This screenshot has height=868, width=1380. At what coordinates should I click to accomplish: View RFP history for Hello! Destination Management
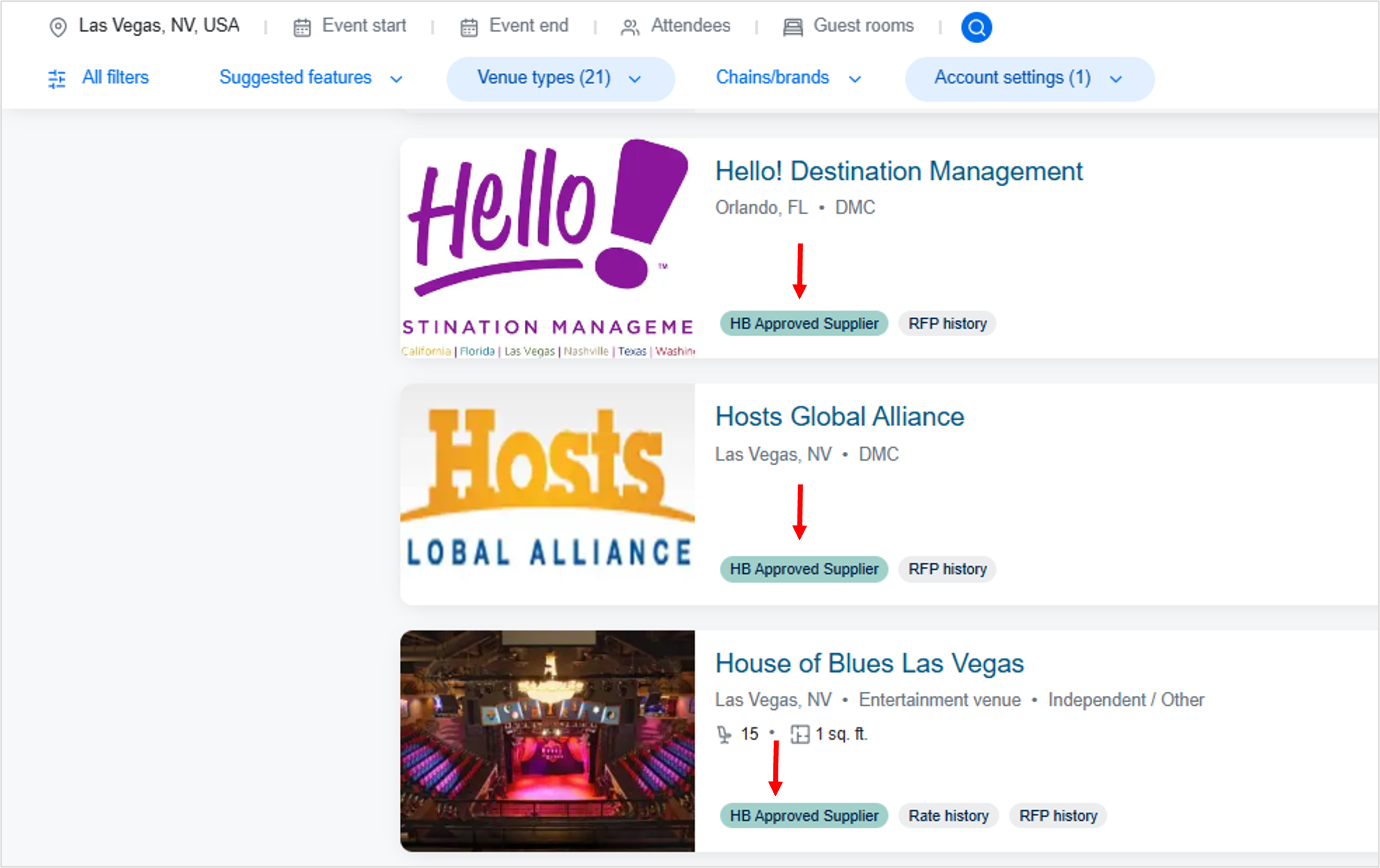[947, 323]
